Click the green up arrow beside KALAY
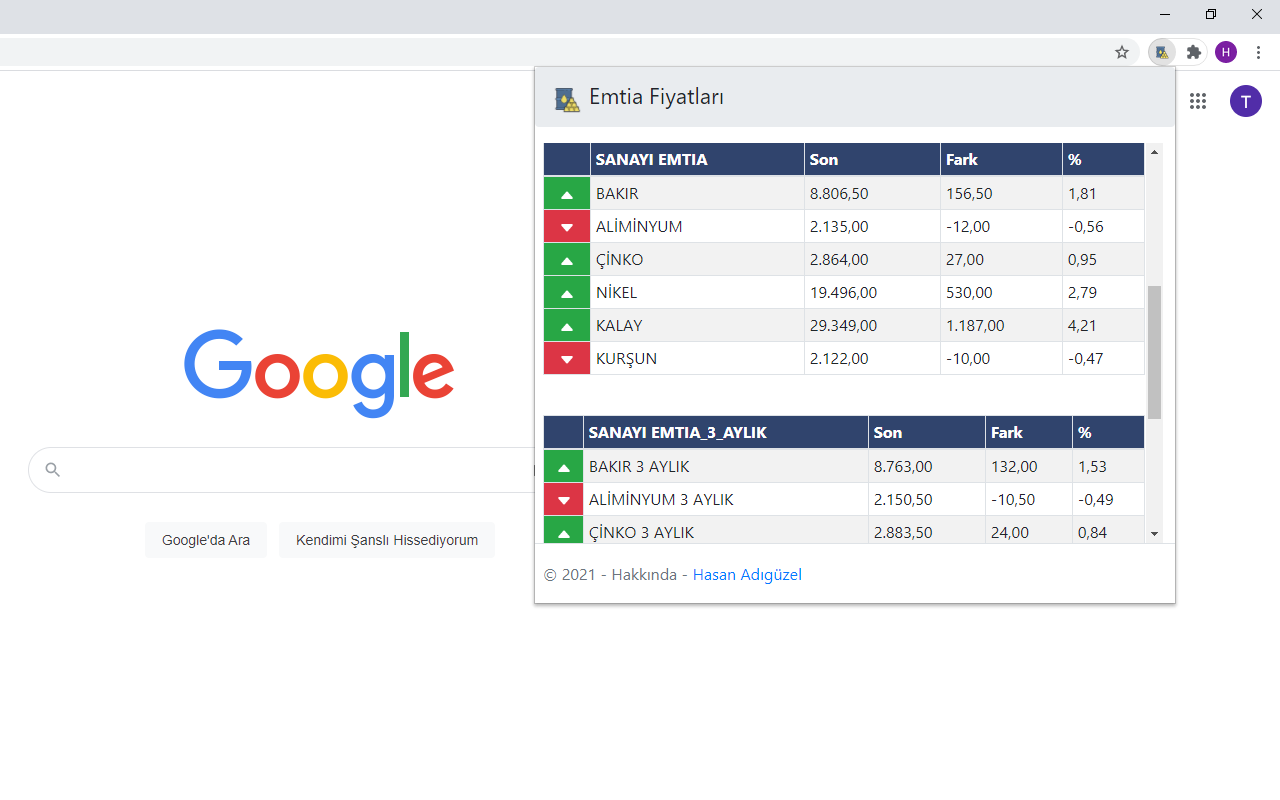Viewport: 1280px width, 800px height. coord(567,325)
